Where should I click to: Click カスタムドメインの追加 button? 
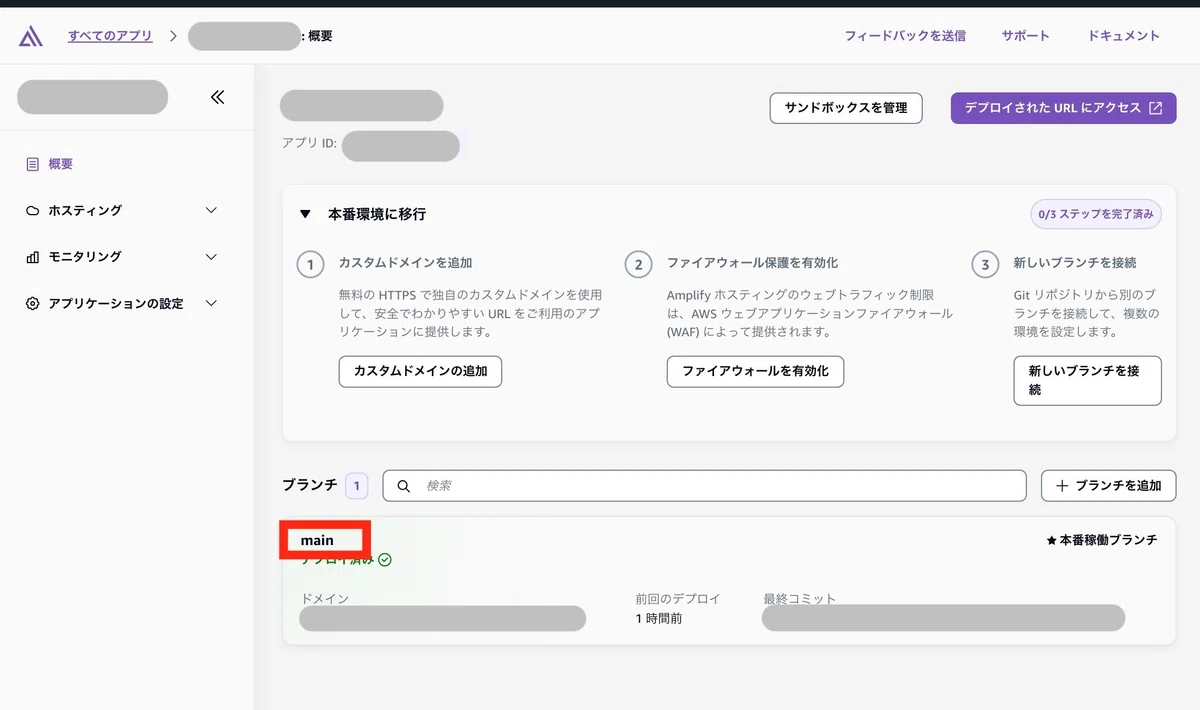[x=420, y=371]
